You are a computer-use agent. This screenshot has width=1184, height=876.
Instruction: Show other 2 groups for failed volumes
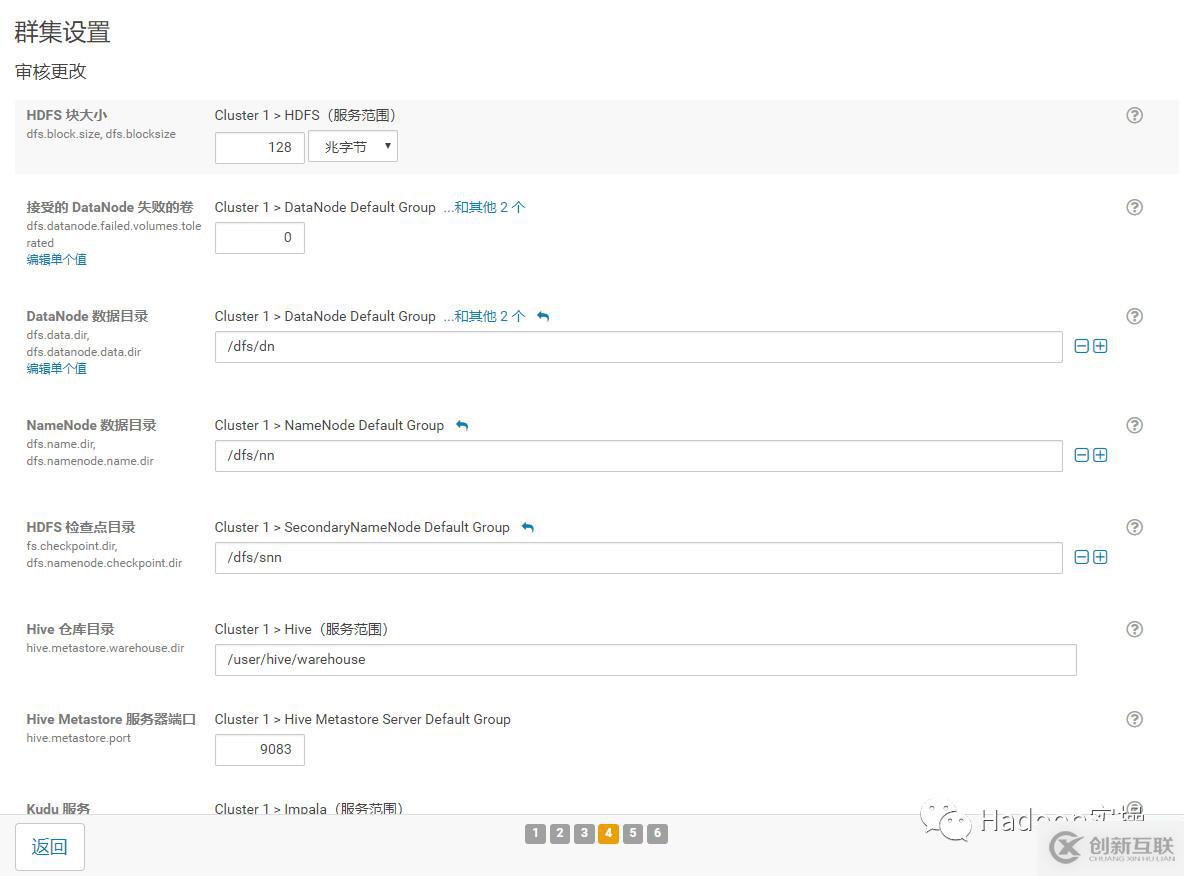[484, 207]
